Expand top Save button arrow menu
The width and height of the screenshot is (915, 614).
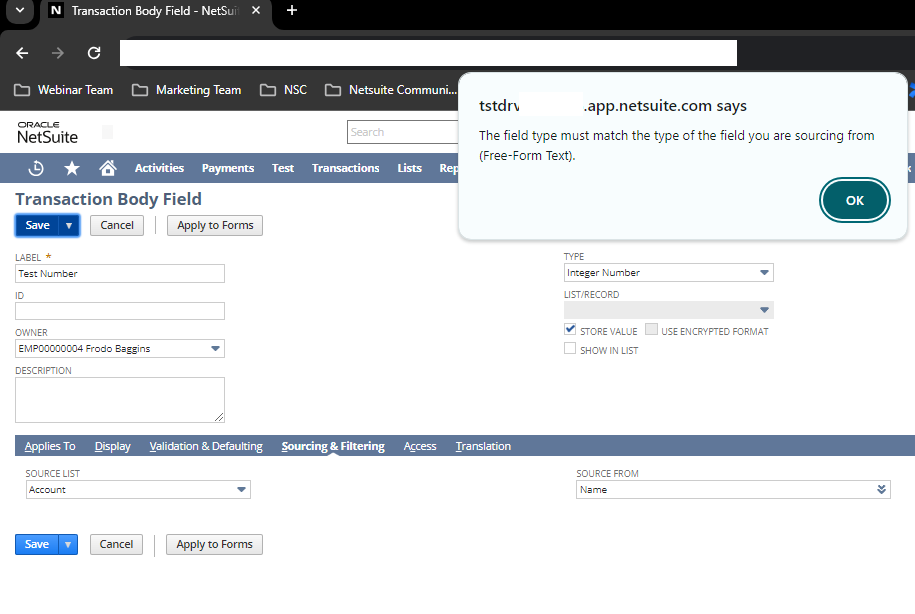(69, 225)
